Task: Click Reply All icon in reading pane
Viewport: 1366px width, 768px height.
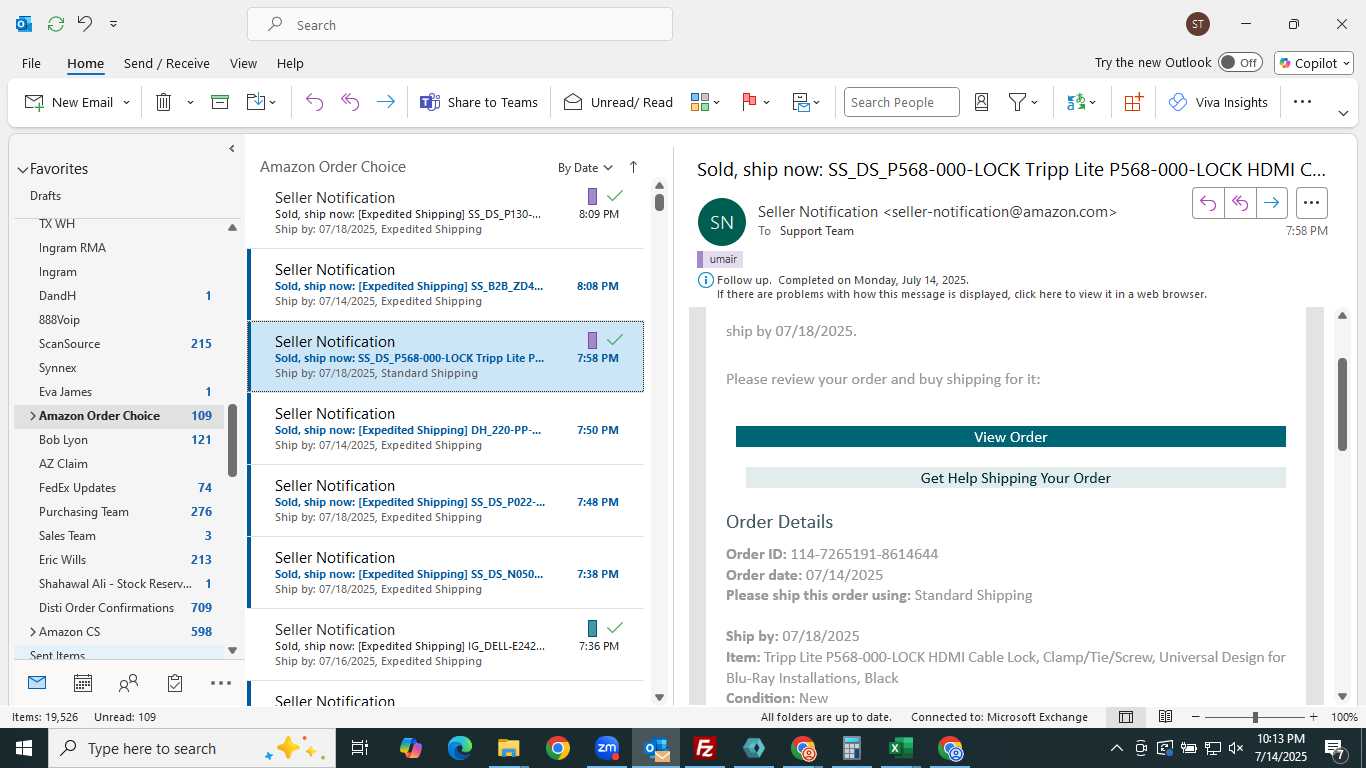Action: pos(1240,203)
